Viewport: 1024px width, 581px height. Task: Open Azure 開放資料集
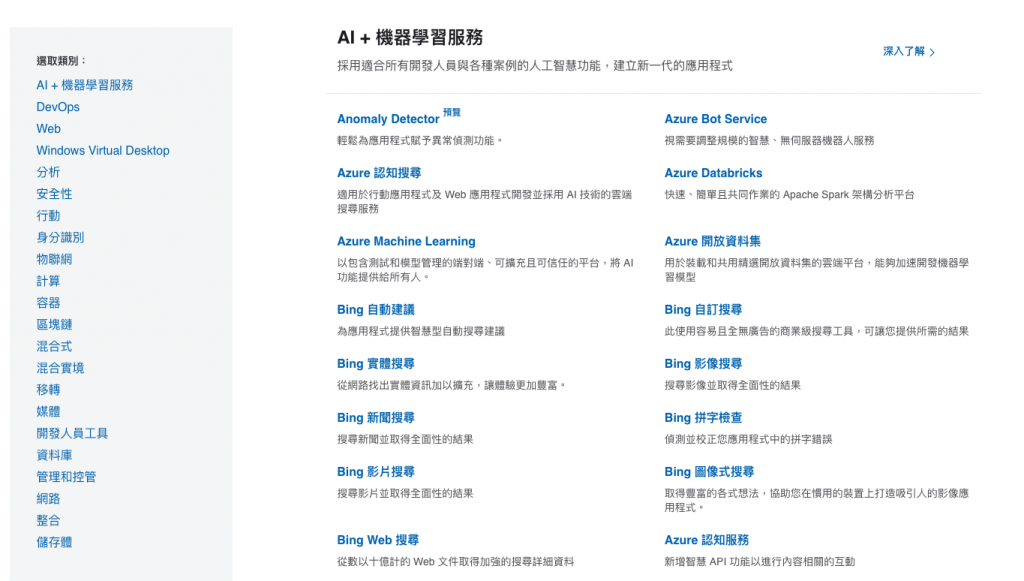(x=712, y=242)
